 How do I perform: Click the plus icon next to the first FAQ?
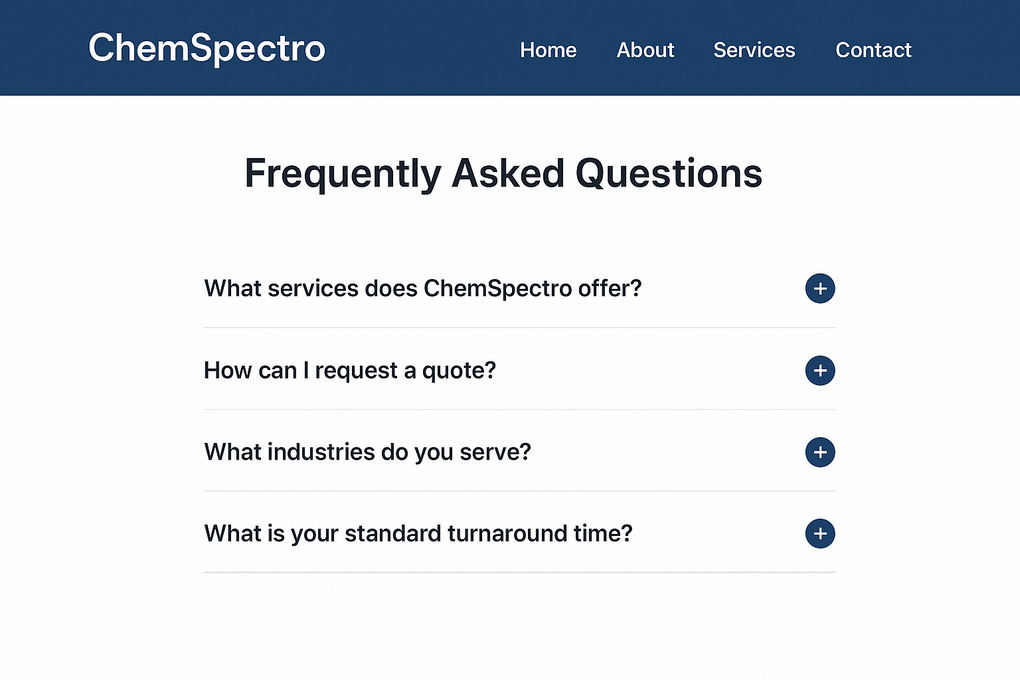(x=820, y=288)
